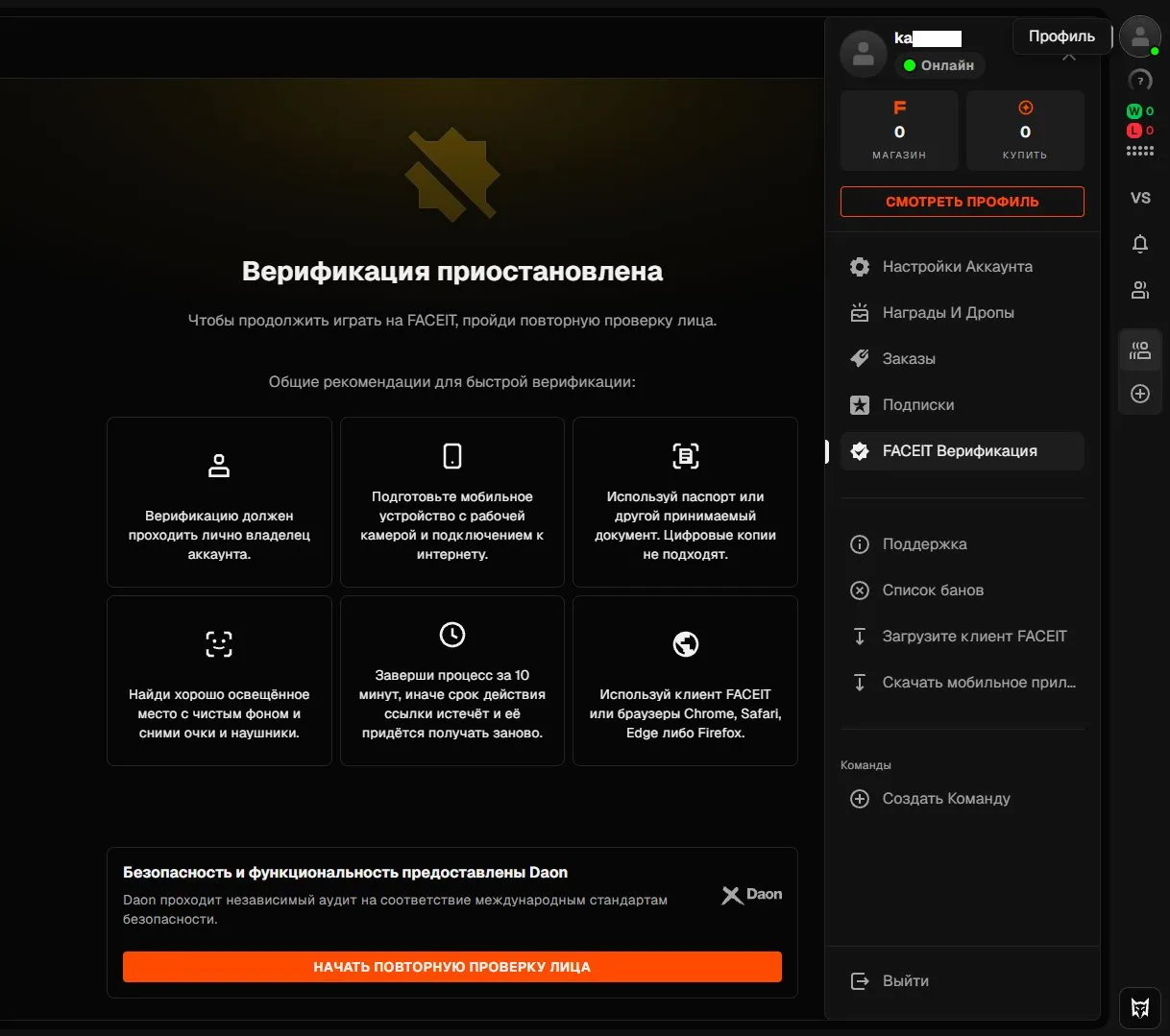Click the download icon beside Скачать мобильное приложение

[x=860, y=683]
